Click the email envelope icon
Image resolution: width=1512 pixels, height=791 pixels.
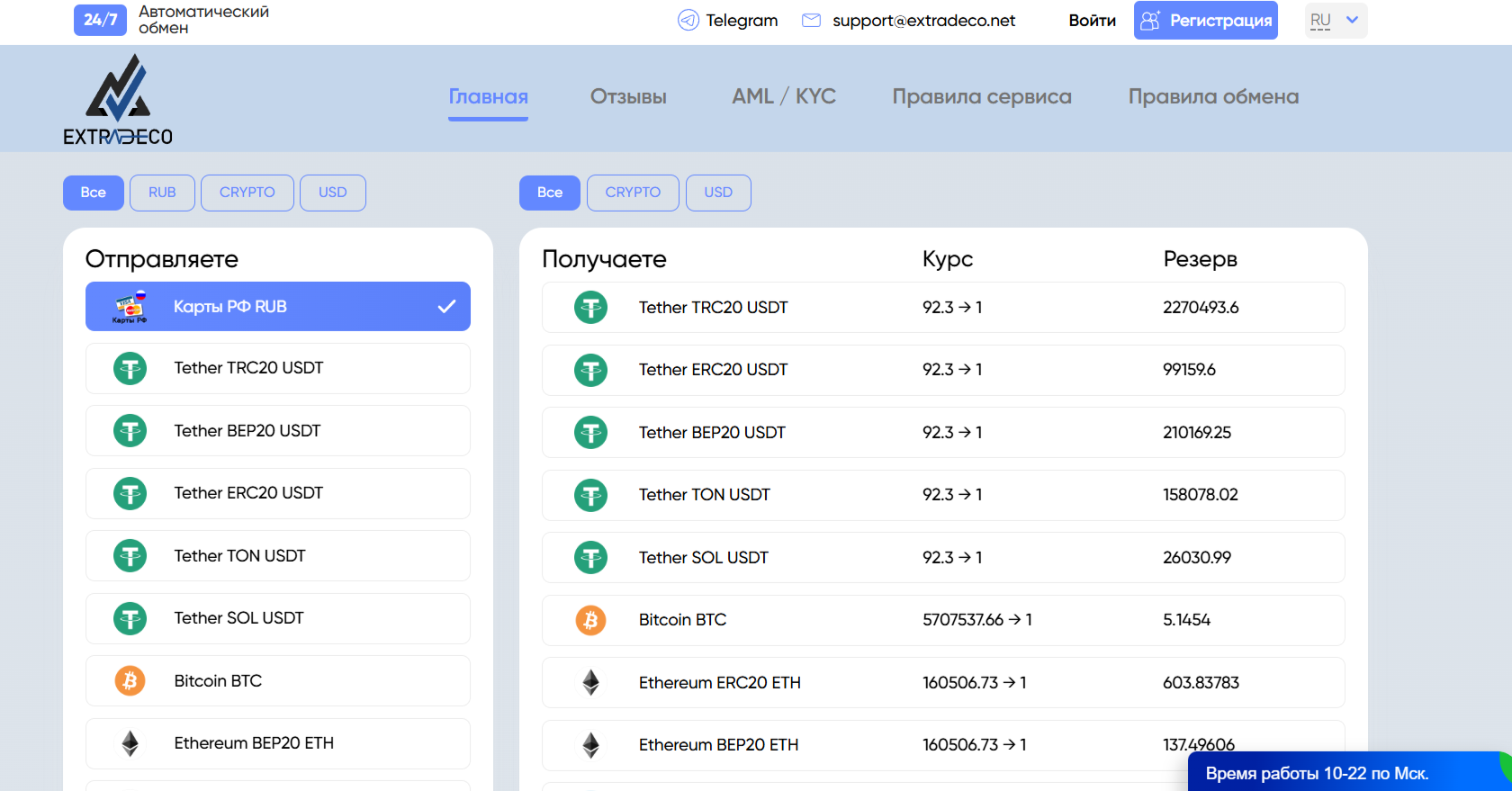[811, 20]
